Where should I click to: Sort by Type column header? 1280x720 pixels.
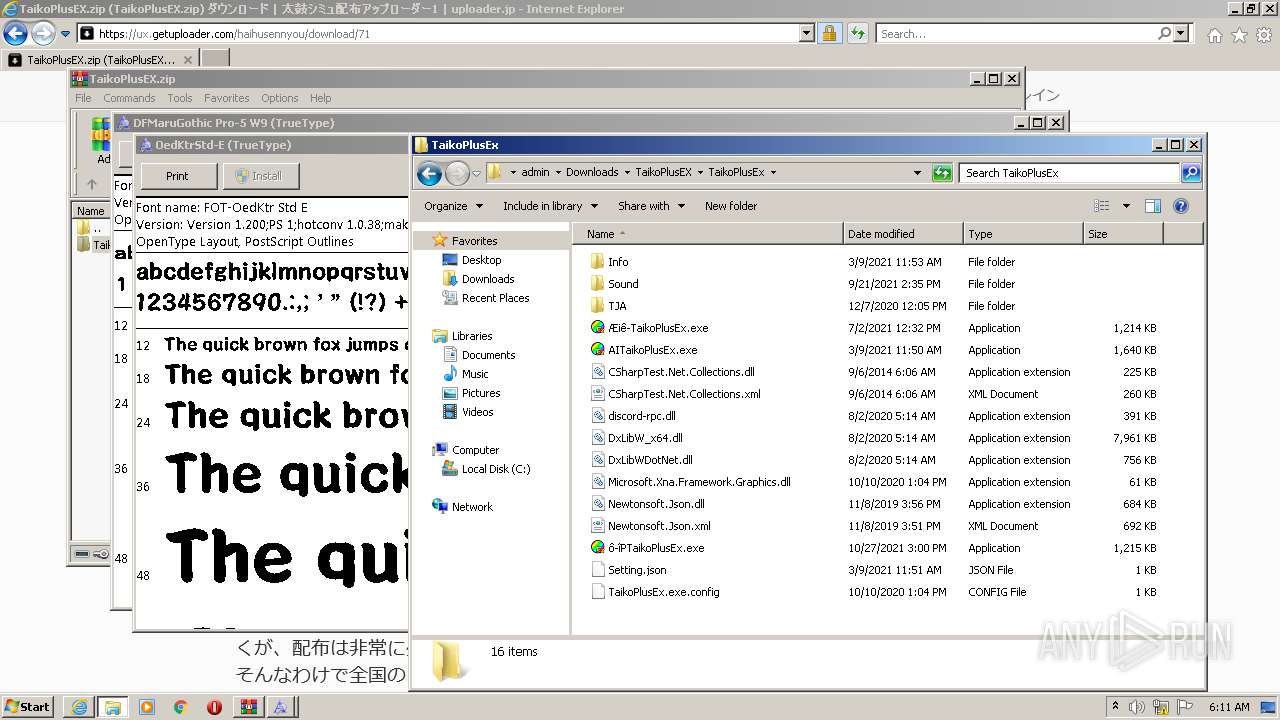1023,234
